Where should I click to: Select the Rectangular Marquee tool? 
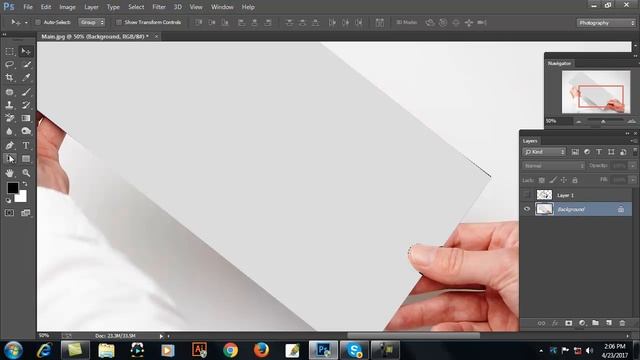tap(9, 51)
